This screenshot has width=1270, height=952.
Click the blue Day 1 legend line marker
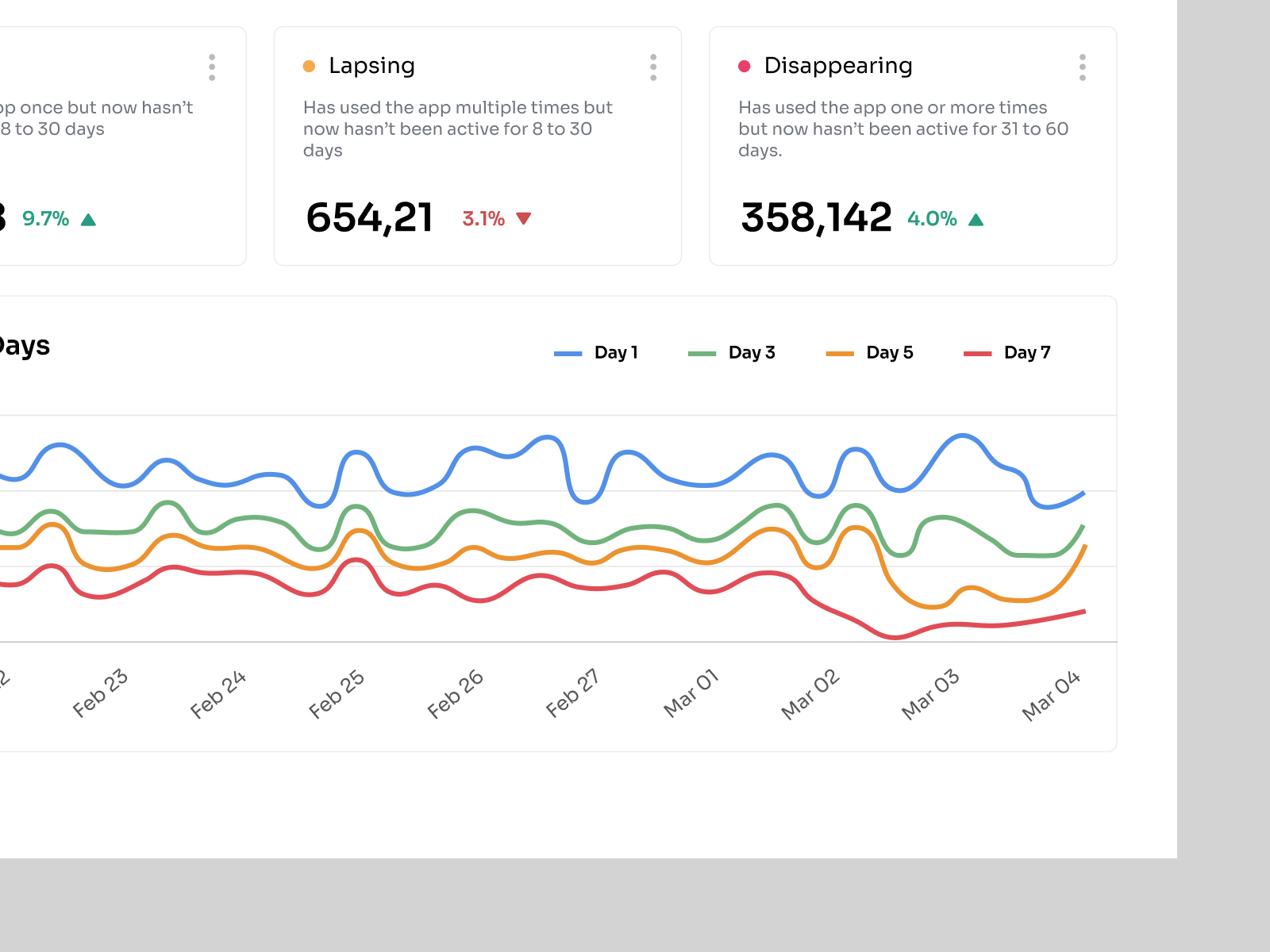pos(568,352)
